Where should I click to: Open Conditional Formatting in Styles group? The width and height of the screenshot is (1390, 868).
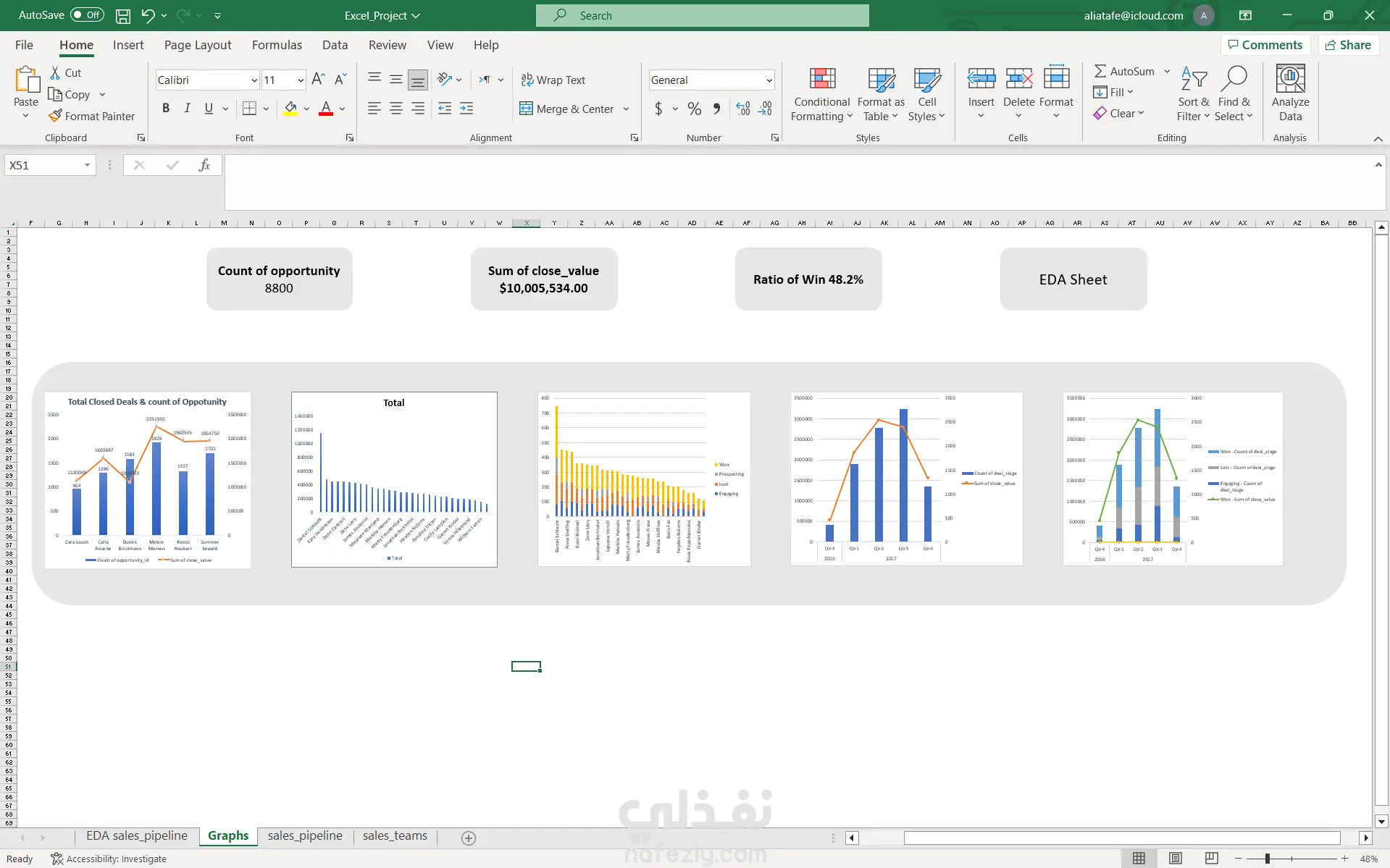[821, 95]
